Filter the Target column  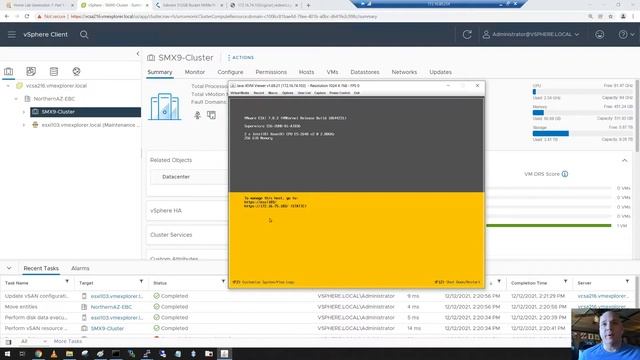tap(141, 282)
